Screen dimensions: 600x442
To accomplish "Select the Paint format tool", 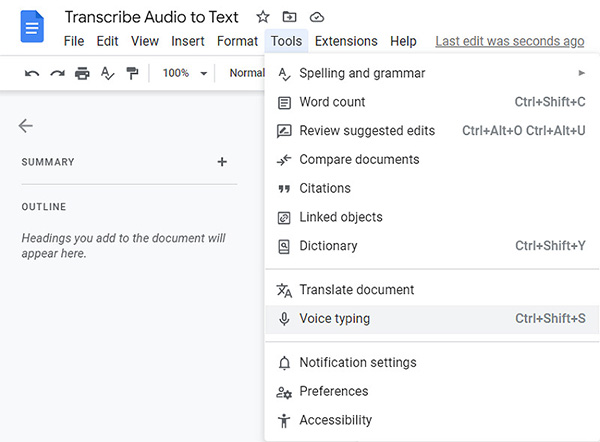I will point(132,73).
